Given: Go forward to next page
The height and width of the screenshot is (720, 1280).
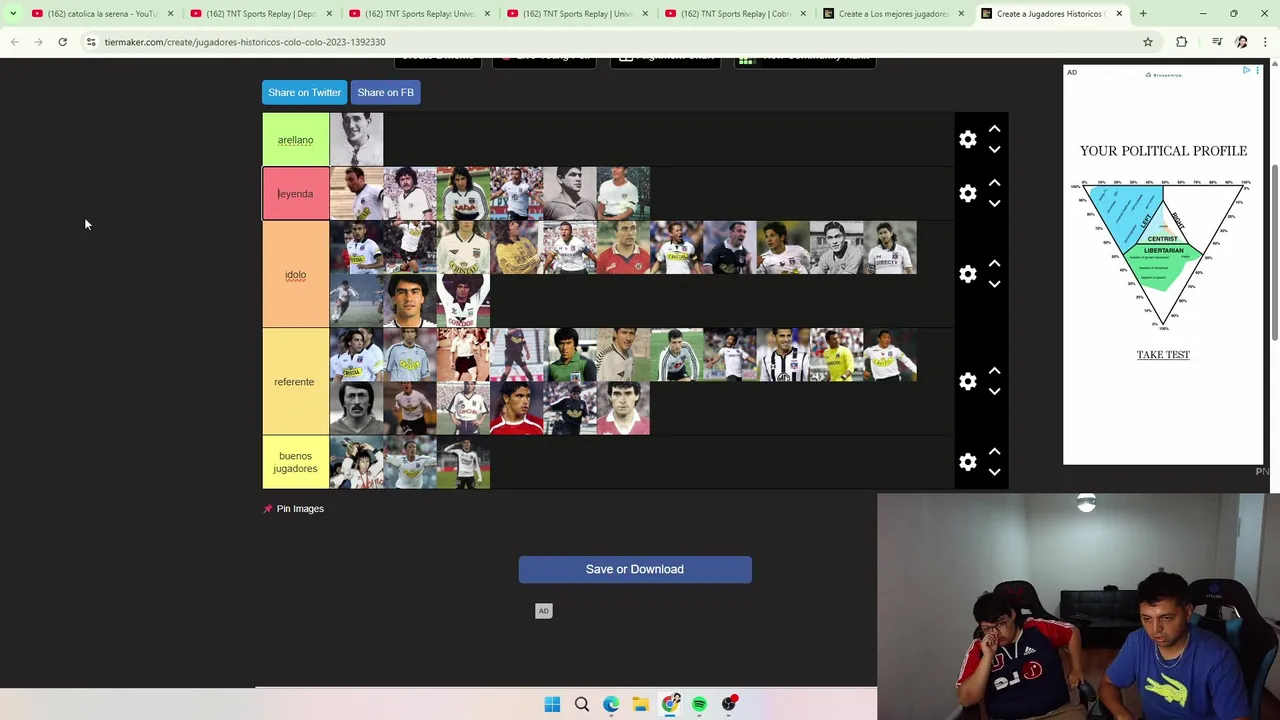Looking at the screenshot, I should [x=38, y=42].
